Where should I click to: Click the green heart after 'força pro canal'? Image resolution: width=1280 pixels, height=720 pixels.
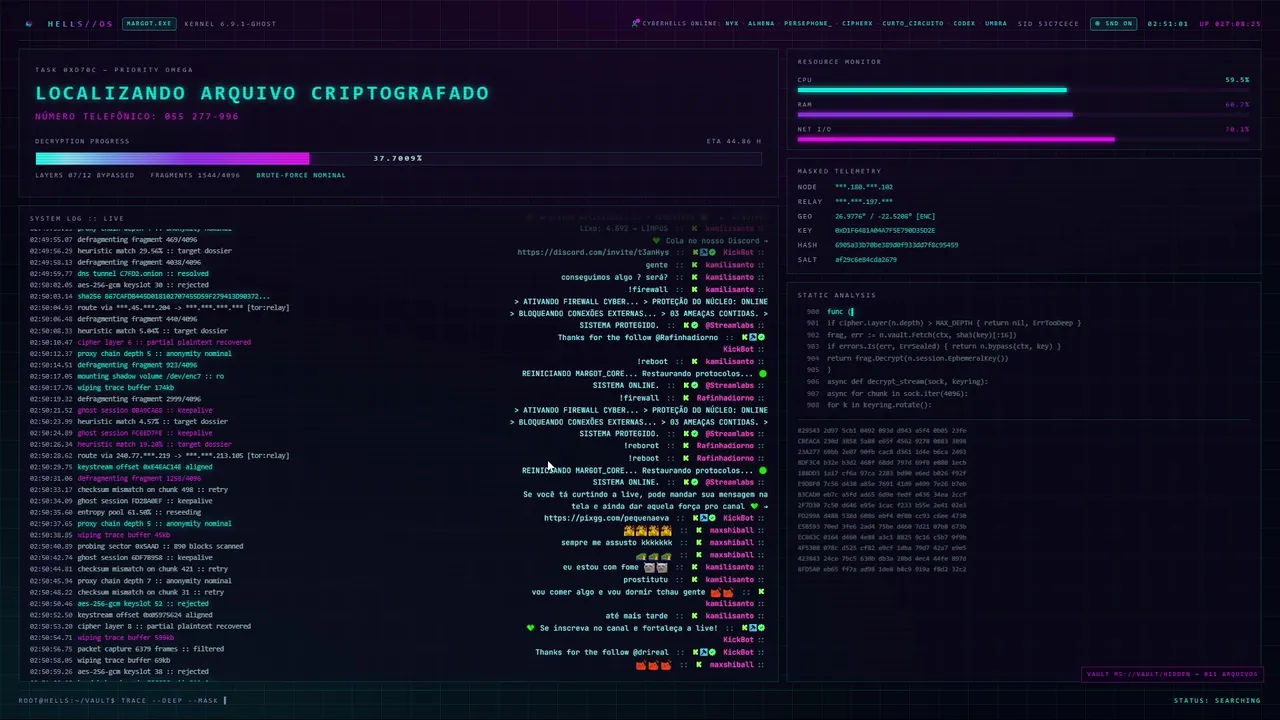coord(753,506)
